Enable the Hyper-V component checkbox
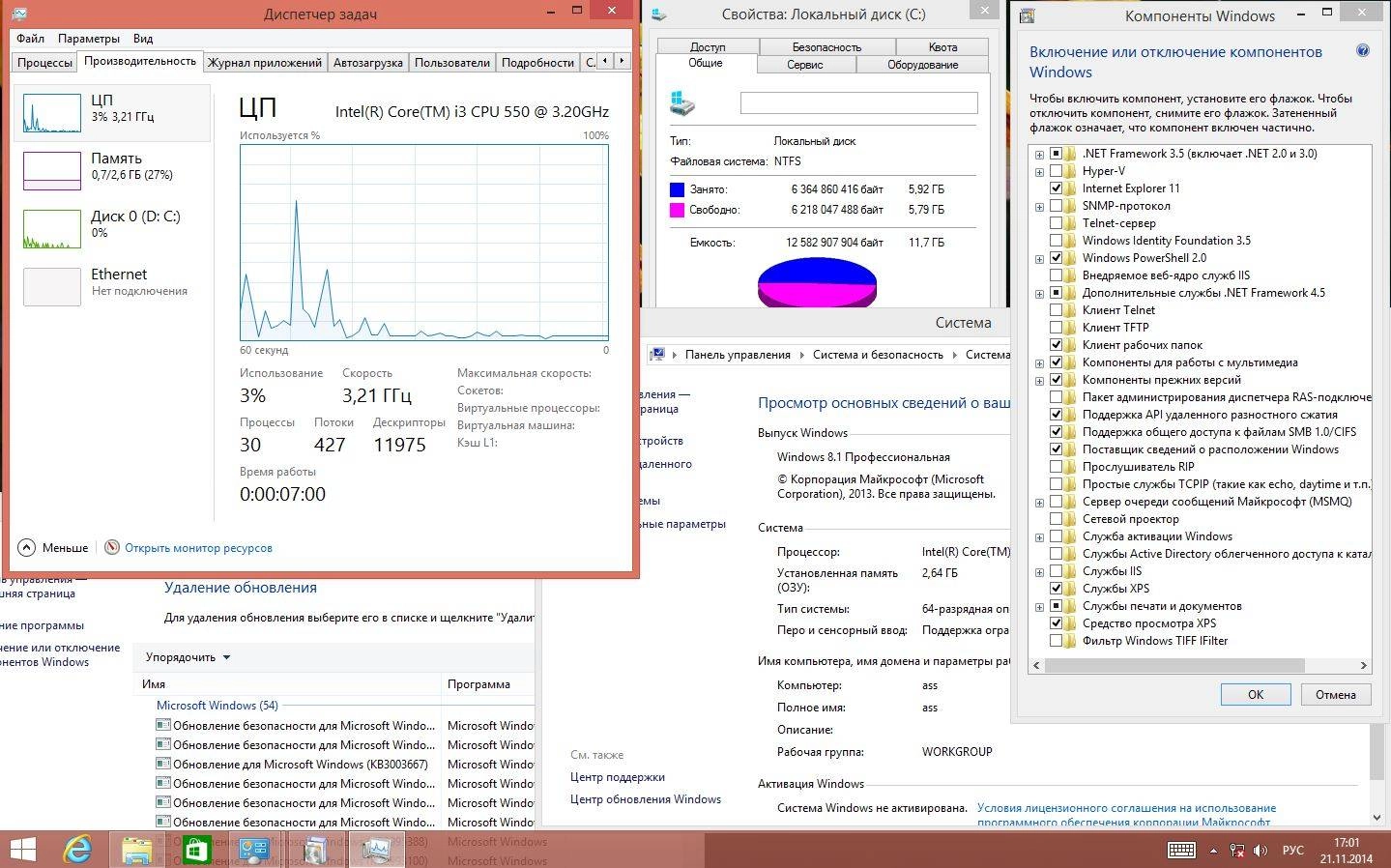This screenshot has height=868, width=1391. point(1056,171)
